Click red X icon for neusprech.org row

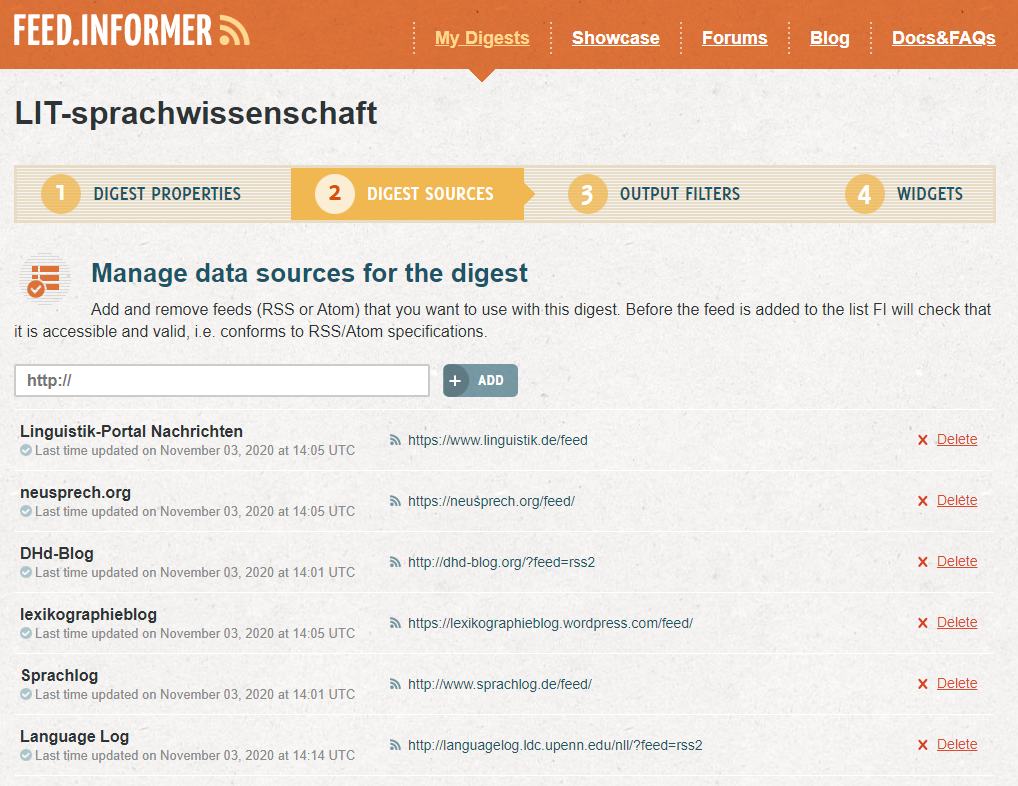[x=923, y=501]
